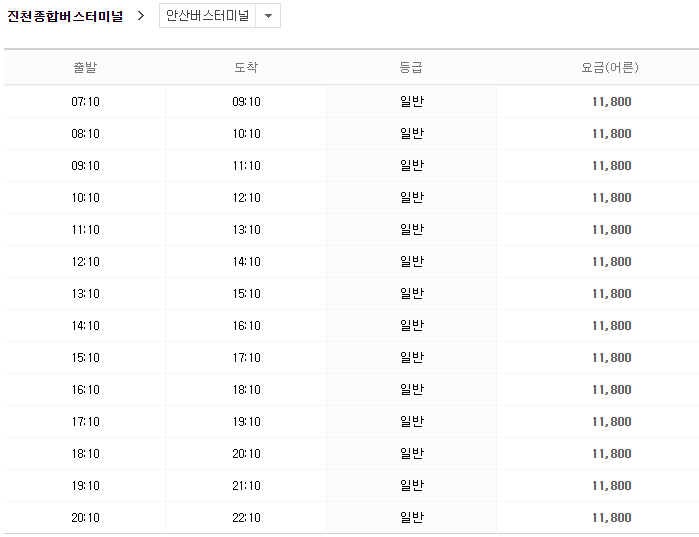Select the 08:10 departure time
This screenshot has height=537, width=699.
coord(85,134)
